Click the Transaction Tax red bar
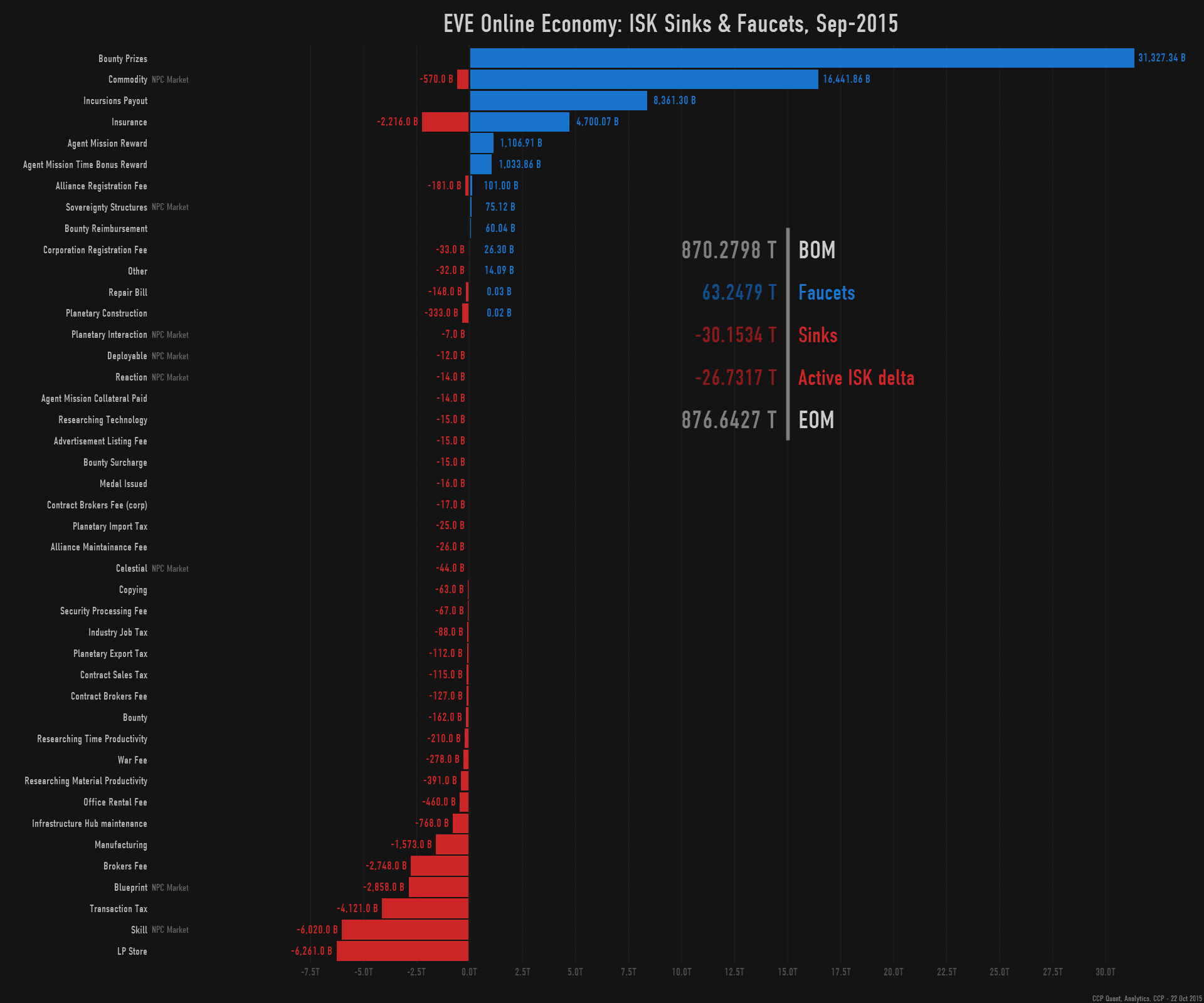 click(425, 908)
